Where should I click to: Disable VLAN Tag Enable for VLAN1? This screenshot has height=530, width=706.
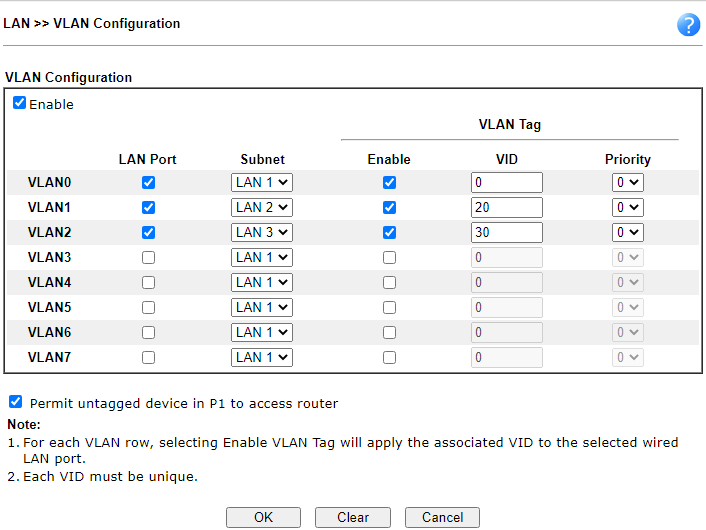tap(389, 208)
